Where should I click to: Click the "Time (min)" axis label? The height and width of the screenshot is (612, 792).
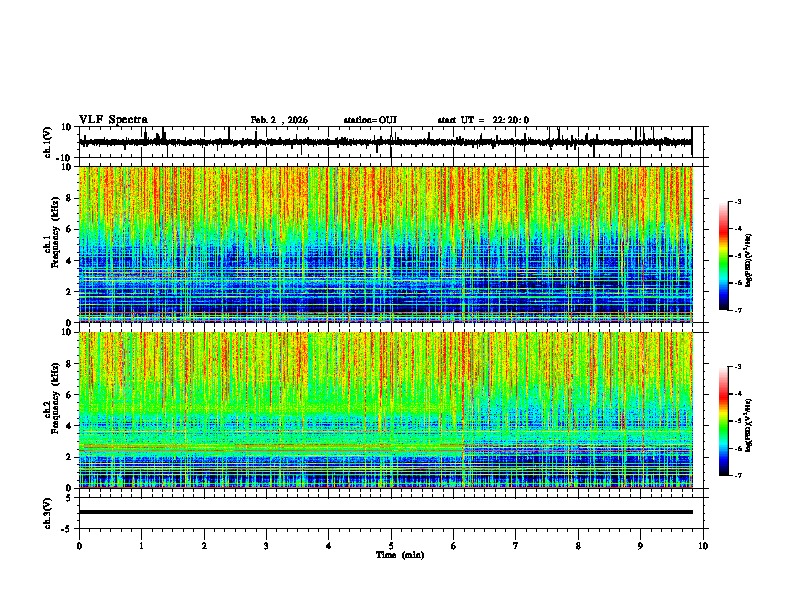pos(400,555)
